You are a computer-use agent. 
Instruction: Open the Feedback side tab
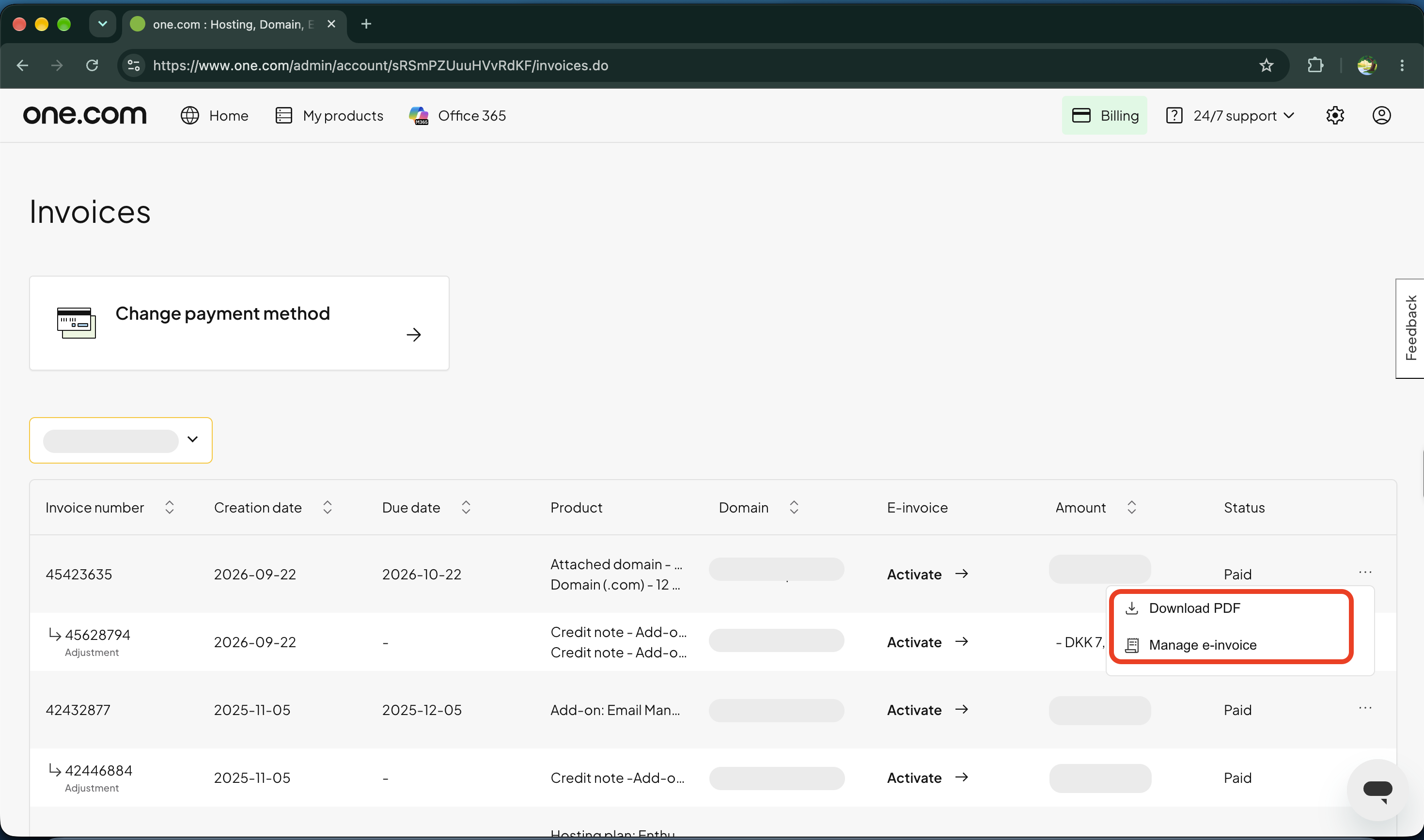click(x=1410, y=328)
